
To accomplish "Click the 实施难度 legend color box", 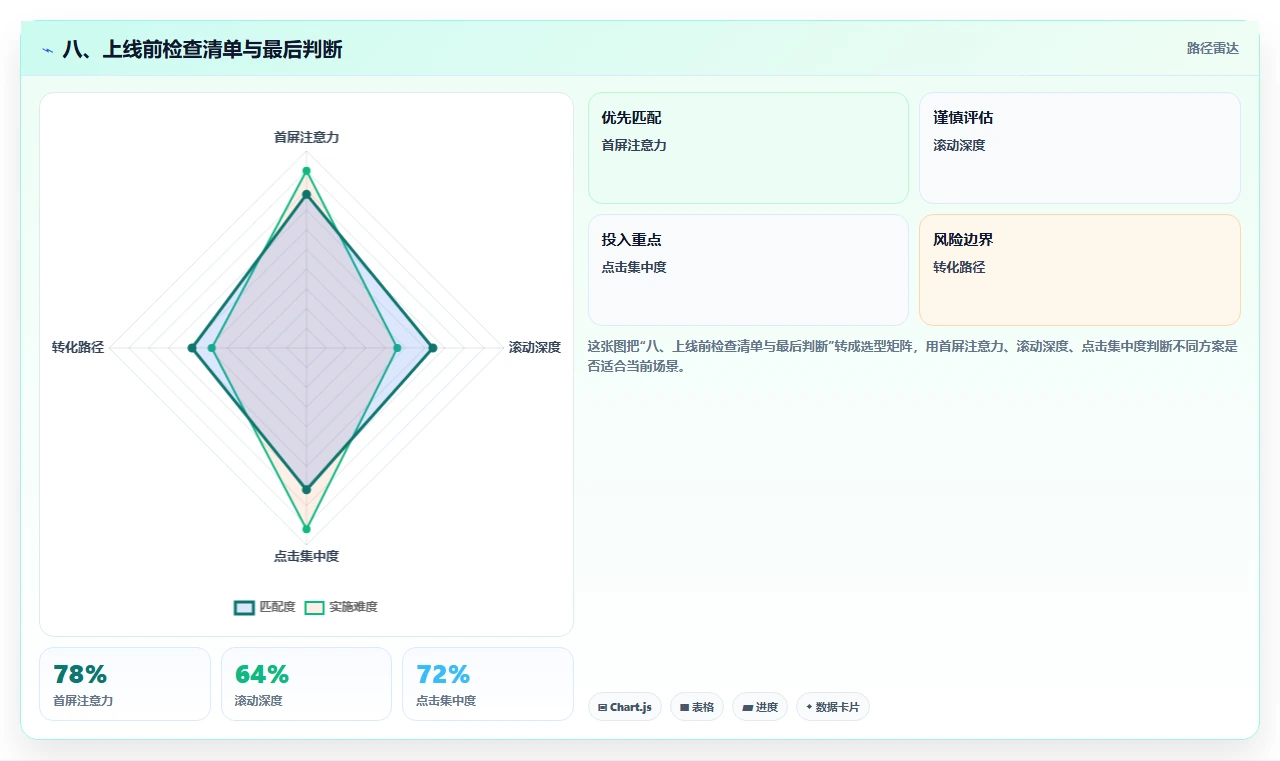I will [315, 607].
